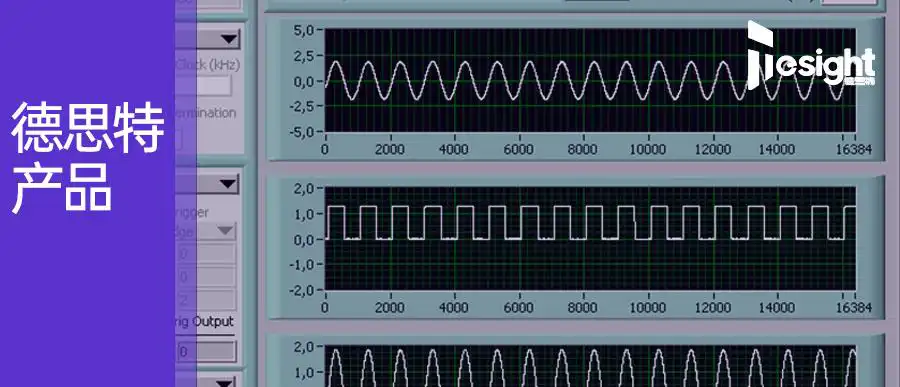Select the 2,0 top label on square graph

pyautogui.click(x=304, y=188)
